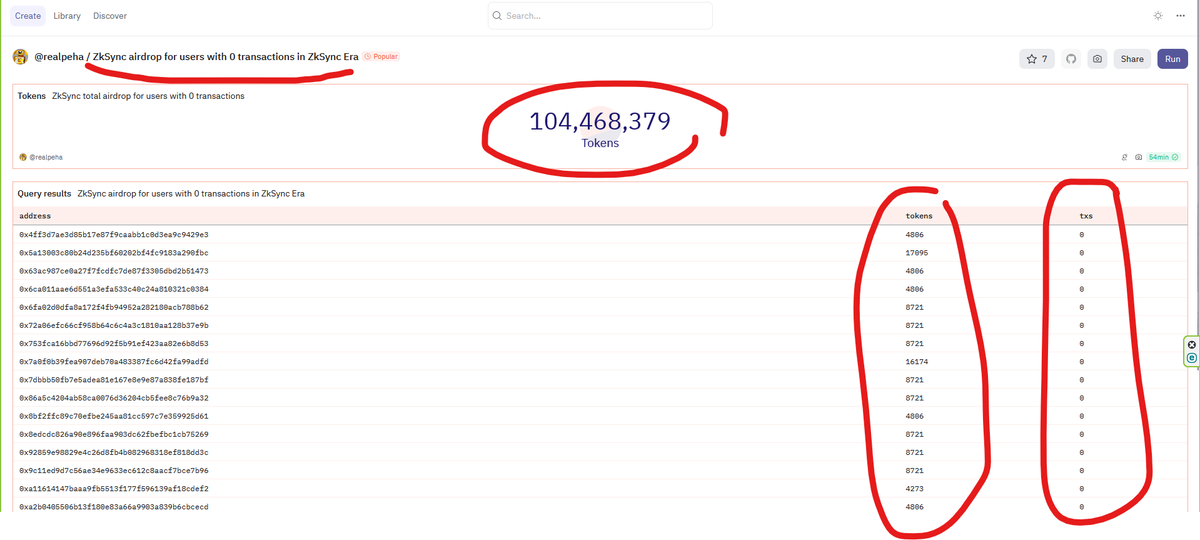Viewport: 1200px width, 540px height.
Task: Select address starting 0x72a06efc66cf95
Action: [x=114, y=325]
